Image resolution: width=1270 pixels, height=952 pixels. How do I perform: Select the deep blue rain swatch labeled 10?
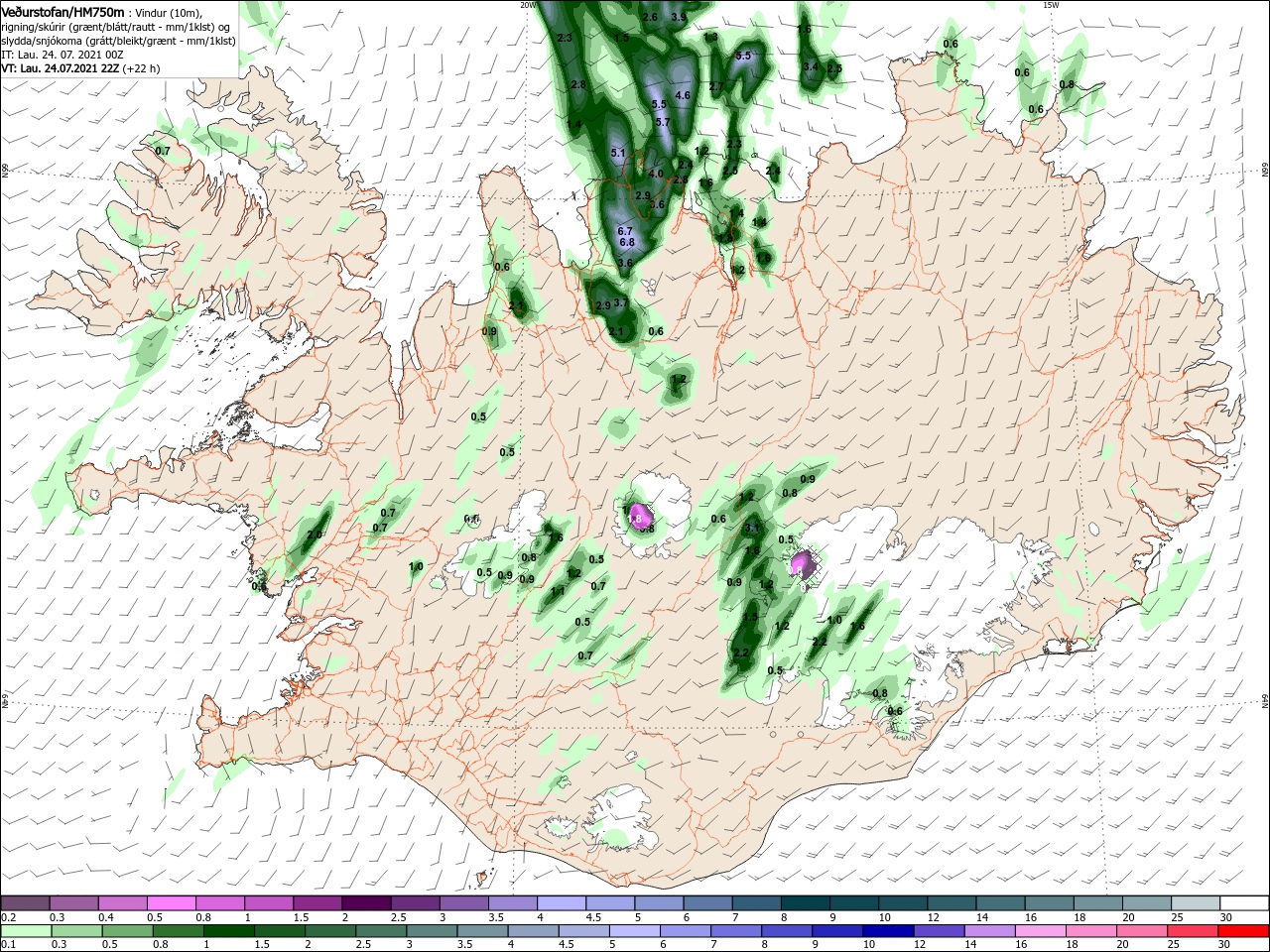[887, 931]
